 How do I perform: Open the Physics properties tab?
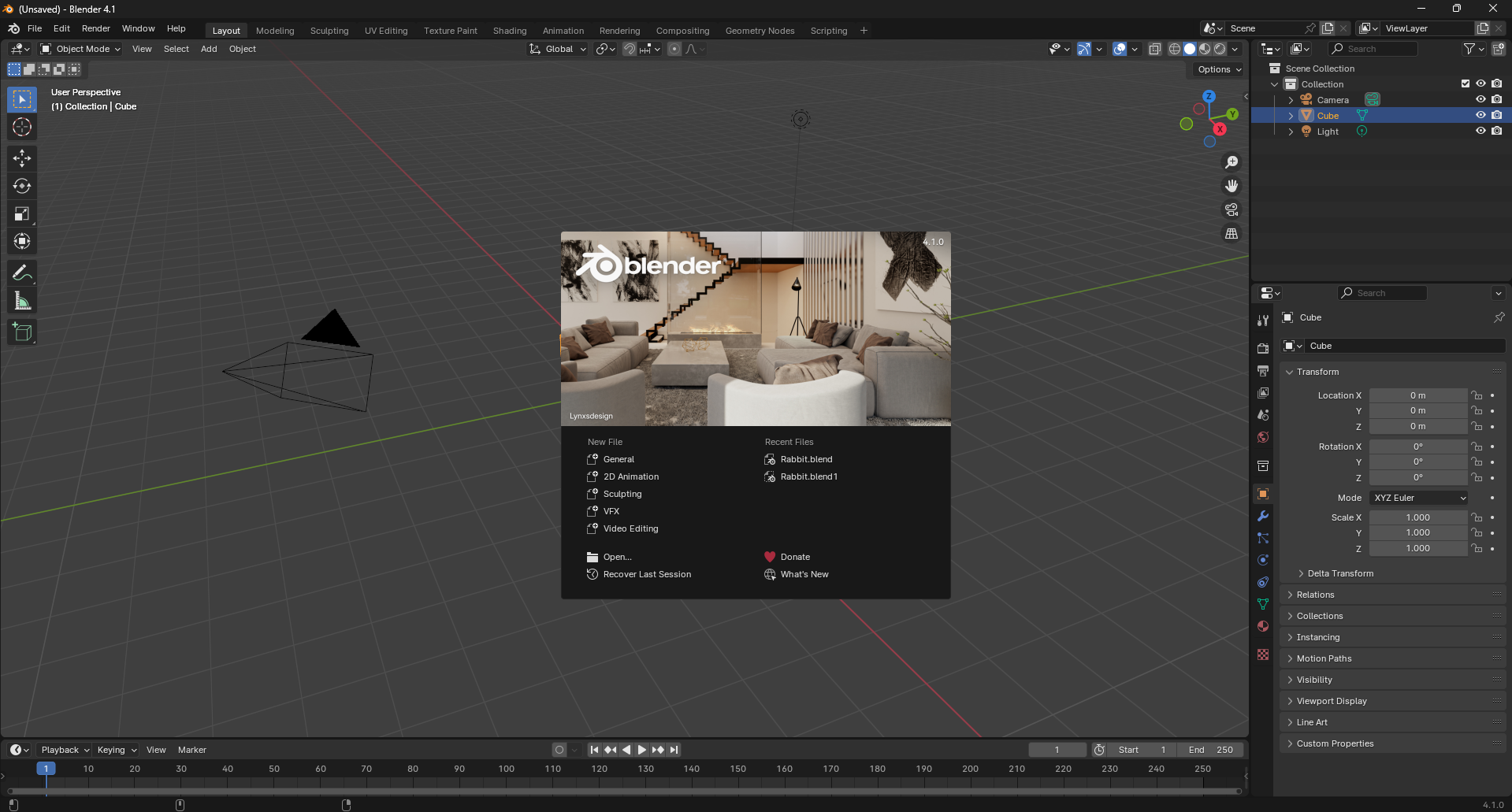point(1263,560)
